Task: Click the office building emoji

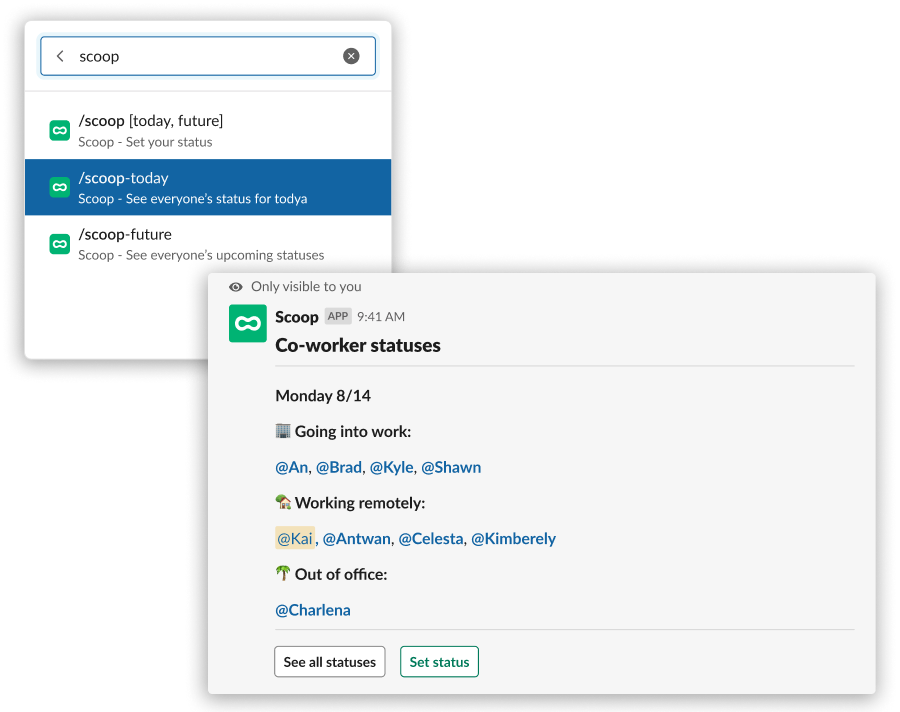Action: [x=283, y=431]
